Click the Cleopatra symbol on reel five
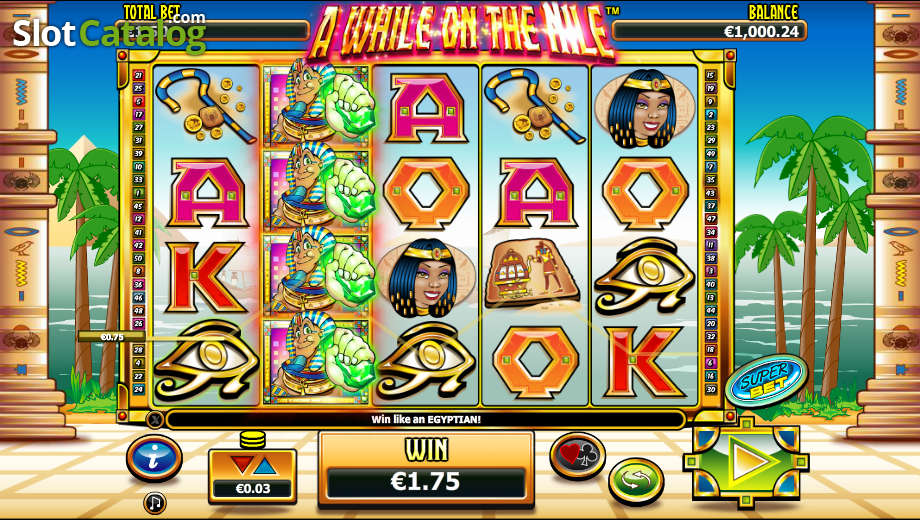Image resolution: width=920 pixels, height=520 pixels. [644, 107]
